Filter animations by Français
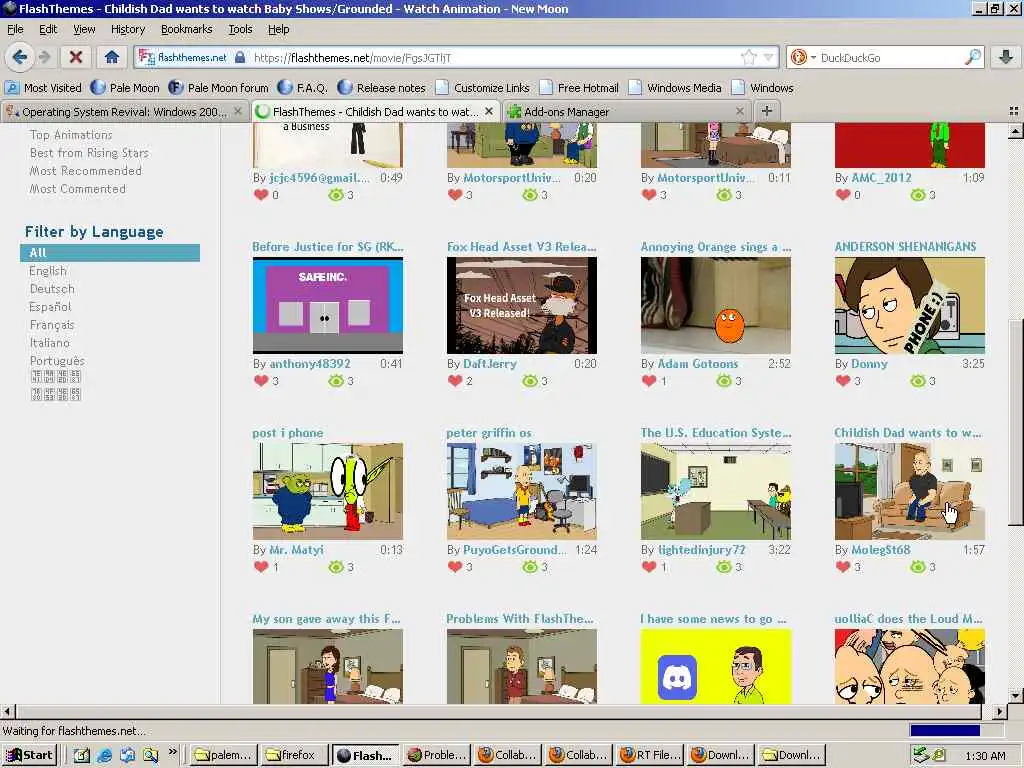The height and width of the screenshot is (768, 1024). click(x=52, y=325)
